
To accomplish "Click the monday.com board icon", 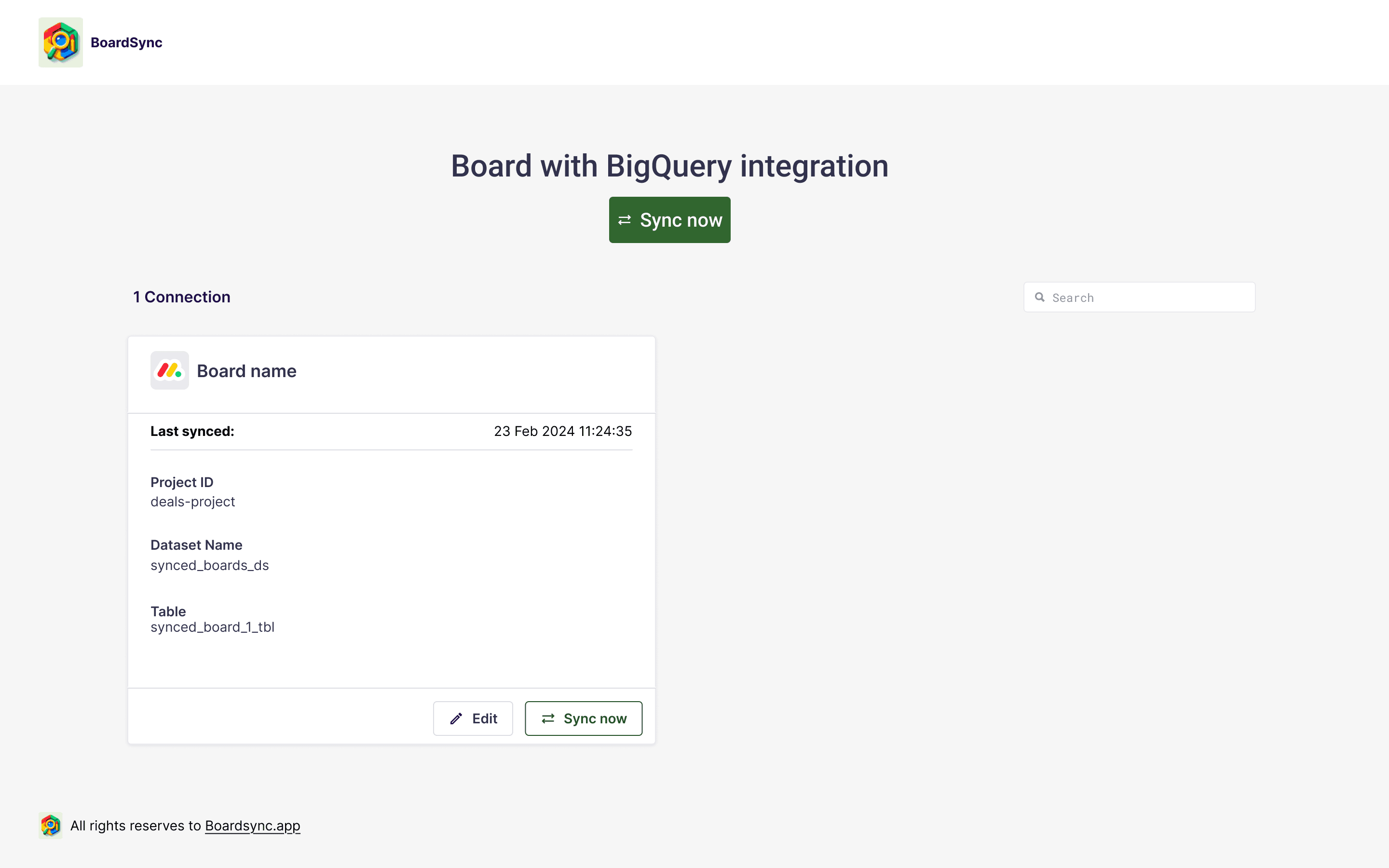I will click(169, 370).
